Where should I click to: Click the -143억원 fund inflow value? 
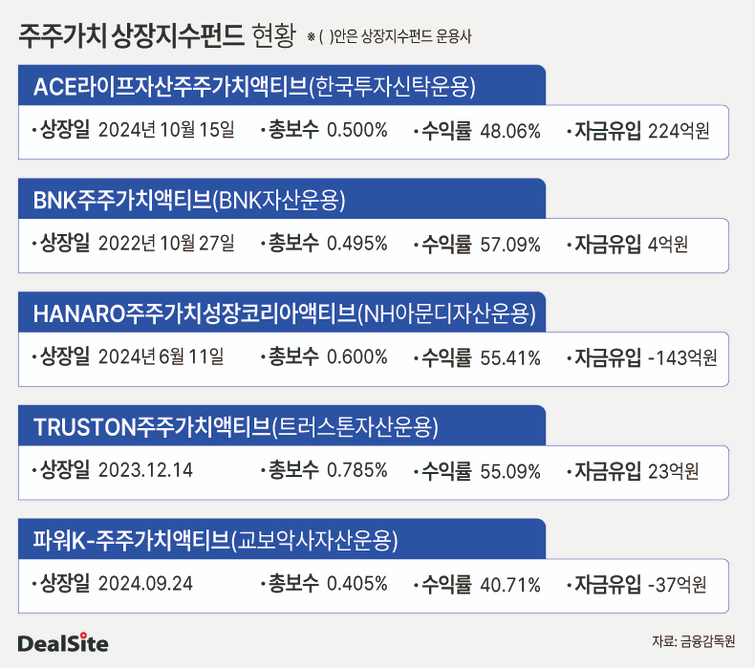tap(682, 357)
